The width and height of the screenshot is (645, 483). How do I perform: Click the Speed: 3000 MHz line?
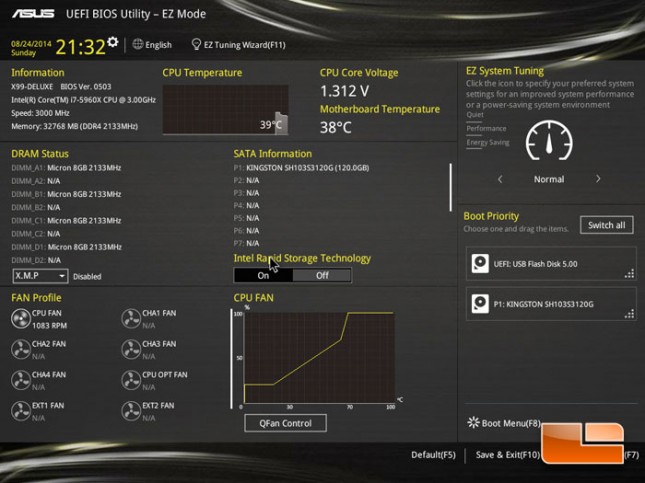[x=40, y=113]
